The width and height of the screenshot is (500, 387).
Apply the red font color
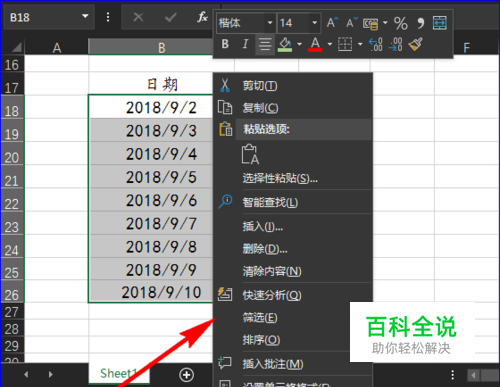(x=315, y=44)
